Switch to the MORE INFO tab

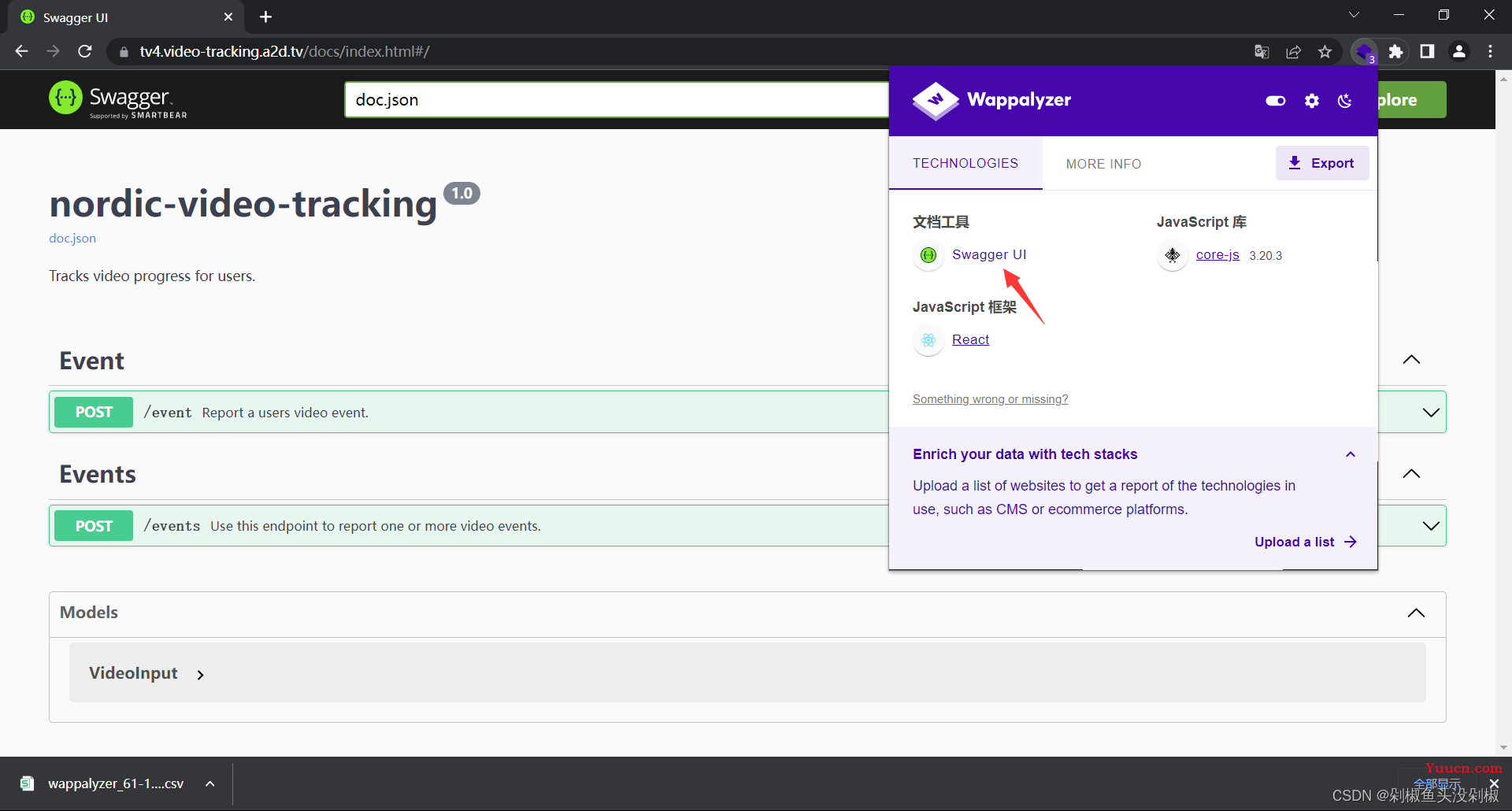[x=1103, y=164]
